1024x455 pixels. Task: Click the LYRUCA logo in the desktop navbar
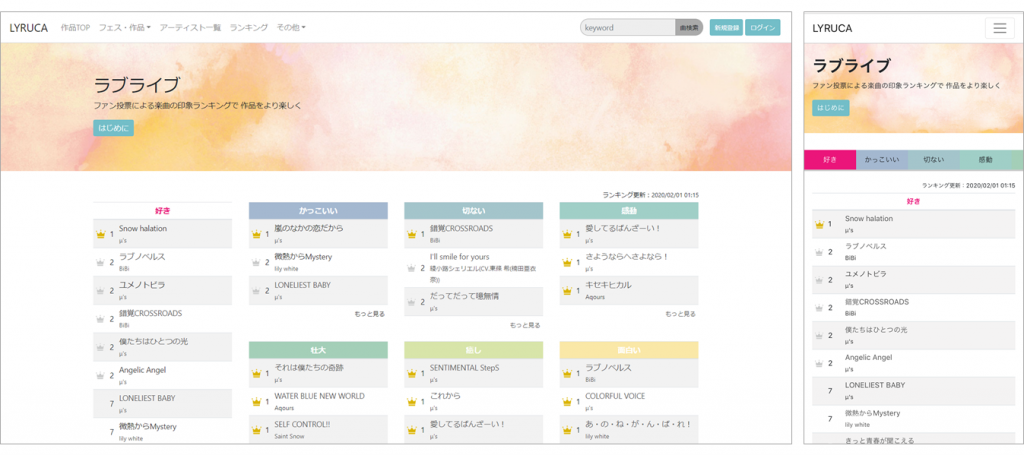click(x=29, y=27)
